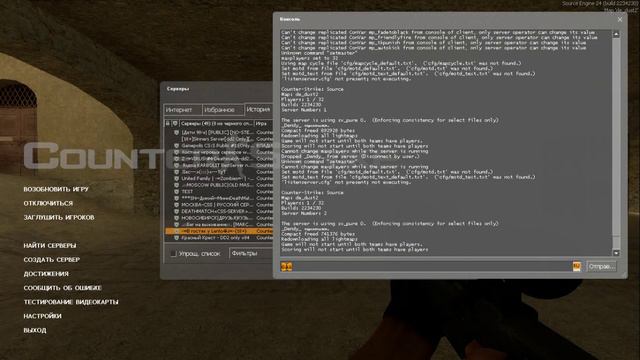
Task: Click the Серверы window title bar
Action: [217, 89]
